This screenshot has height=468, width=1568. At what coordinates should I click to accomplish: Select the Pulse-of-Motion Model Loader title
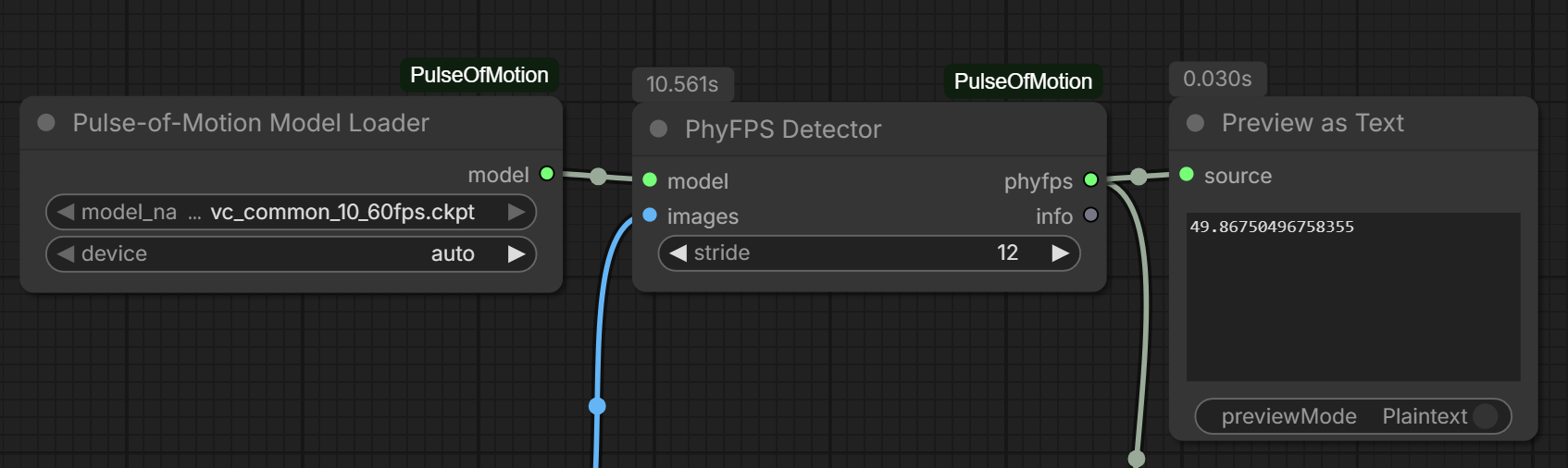pos(251,123)
